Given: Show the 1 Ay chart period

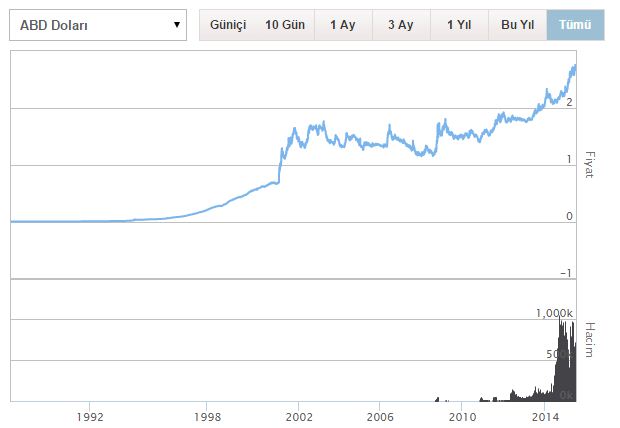Looking at the screenshot, I should (x=343, y=24).
